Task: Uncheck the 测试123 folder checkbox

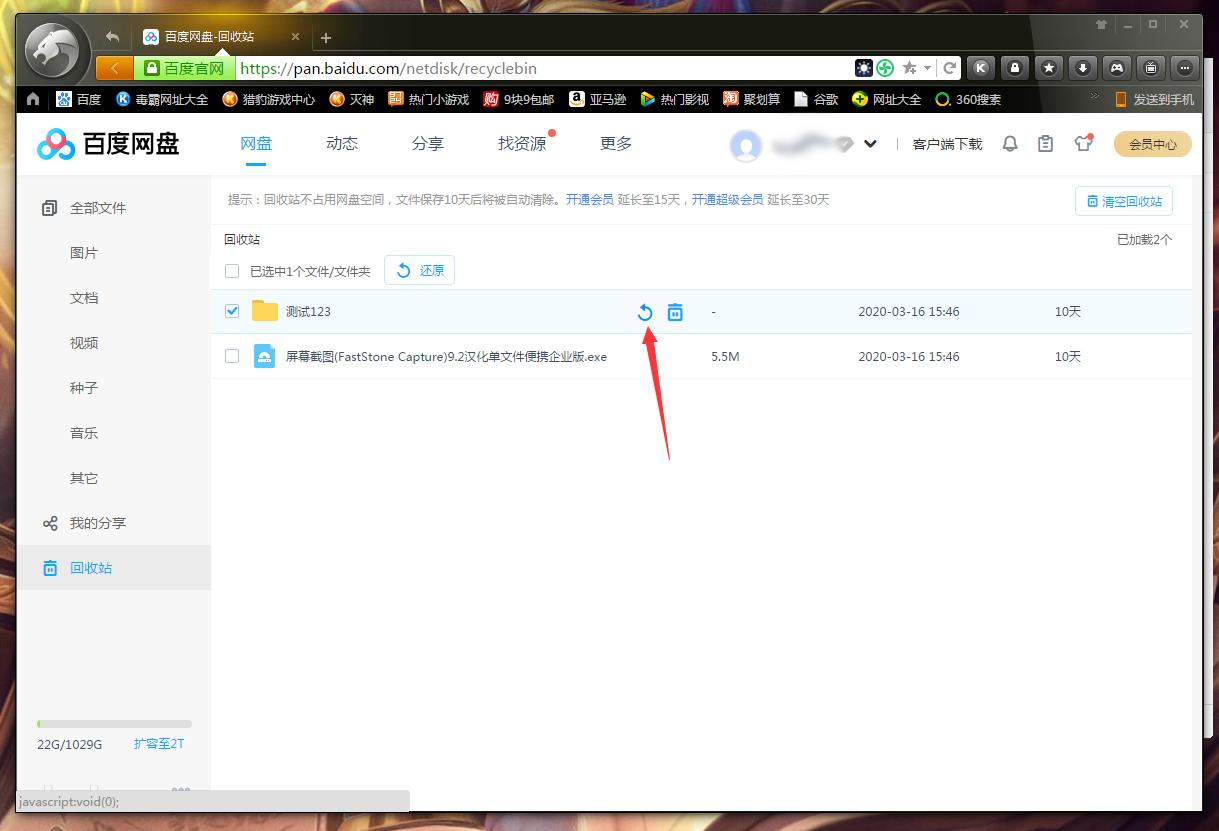Action: 231,311
